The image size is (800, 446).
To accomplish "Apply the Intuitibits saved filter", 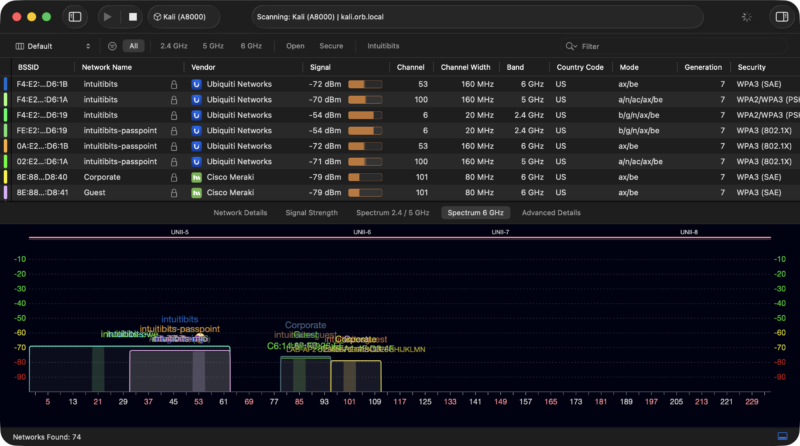I will tap(383, 46).
